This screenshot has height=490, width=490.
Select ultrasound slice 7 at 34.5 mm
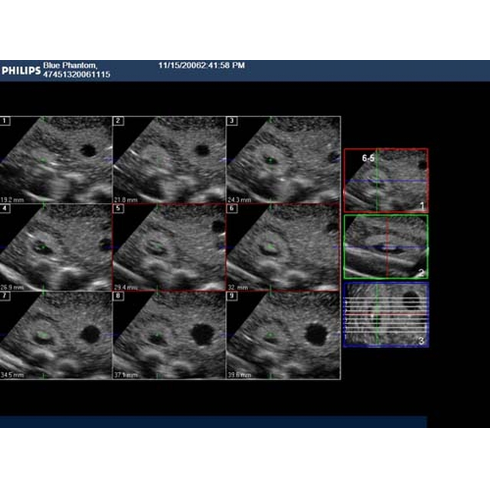[x=56, y=335]
